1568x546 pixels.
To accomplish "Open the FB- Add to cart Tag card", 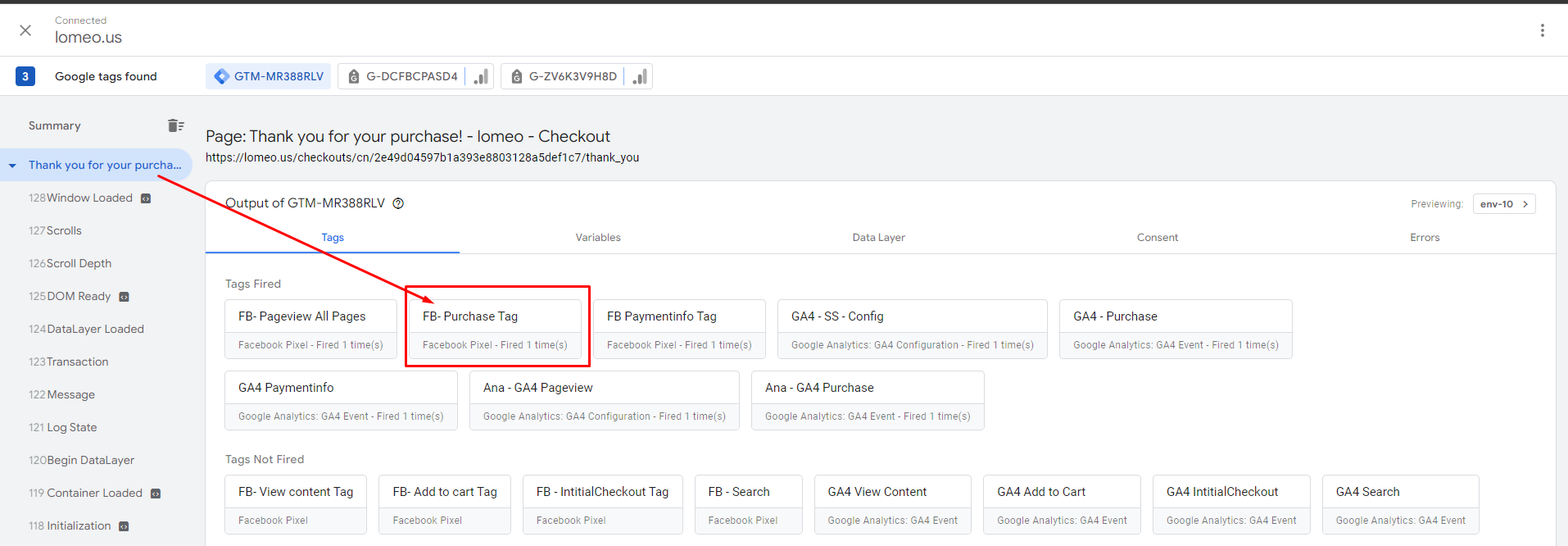I will [444, 504].
